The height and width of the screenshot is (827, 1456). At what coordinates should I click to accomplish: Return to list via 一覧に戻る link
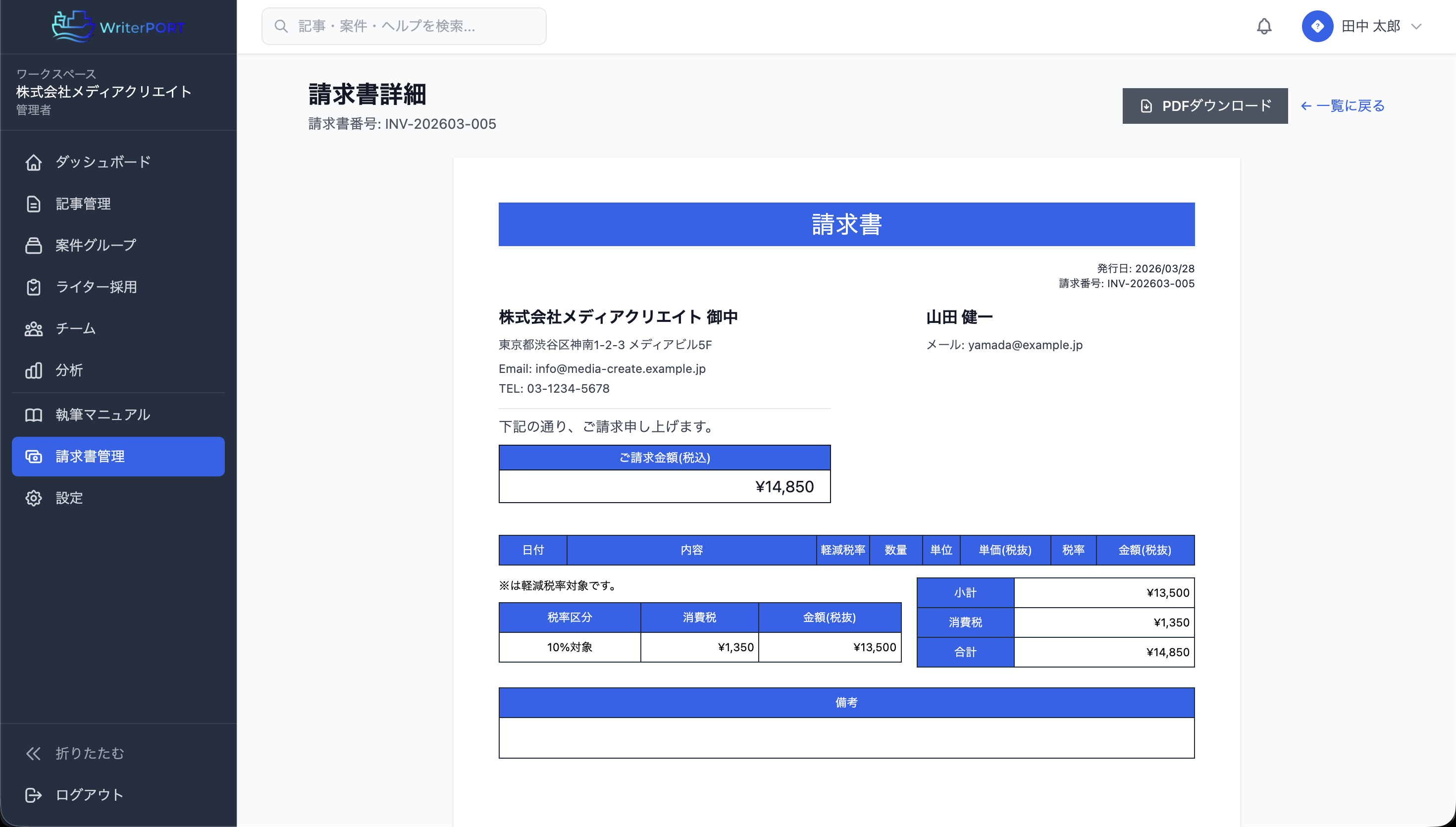tap(1343, 105)
